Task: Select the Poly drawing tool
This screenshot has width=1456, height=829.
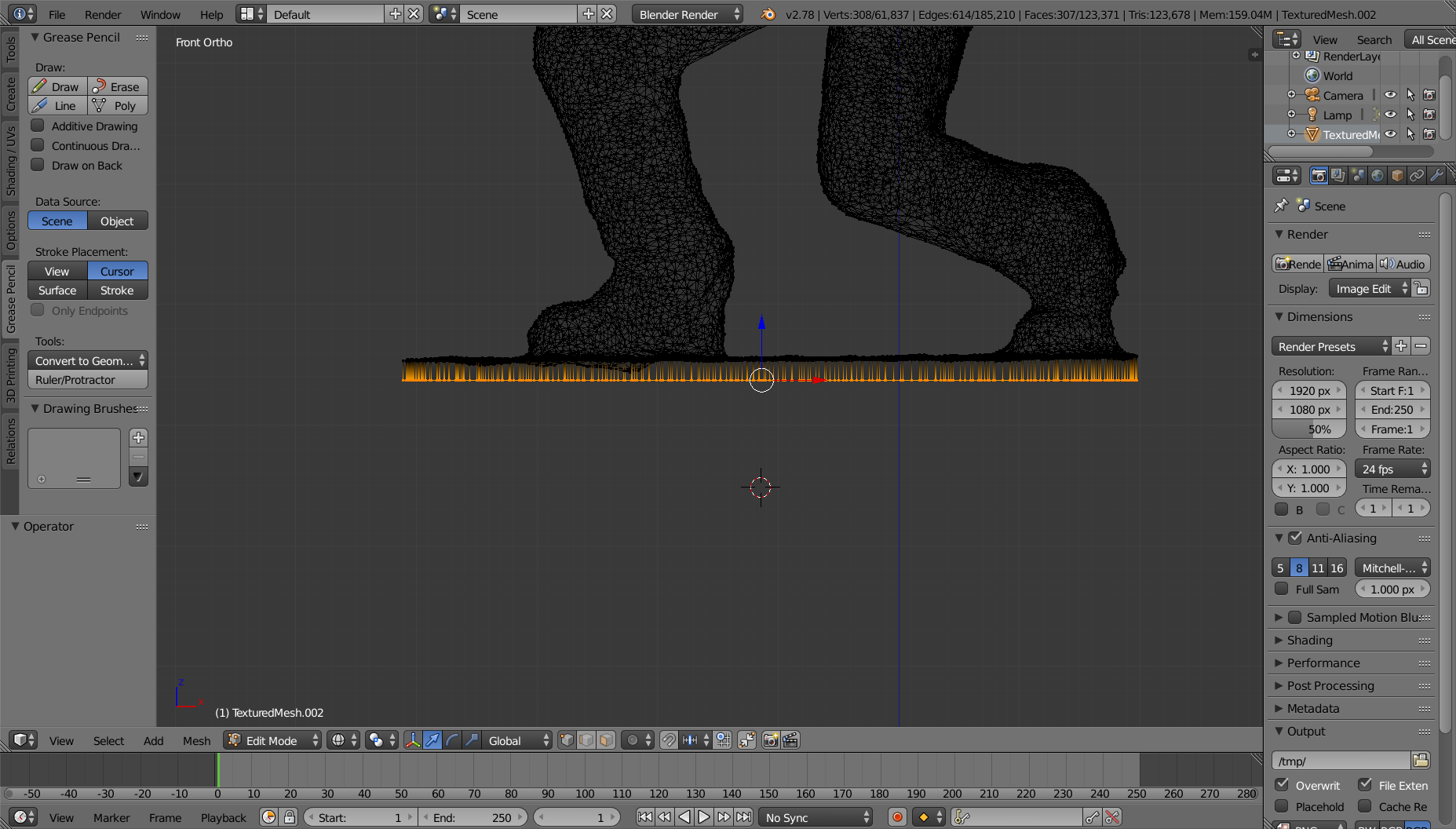Action: pyautogui.click(x=118, y=105)
